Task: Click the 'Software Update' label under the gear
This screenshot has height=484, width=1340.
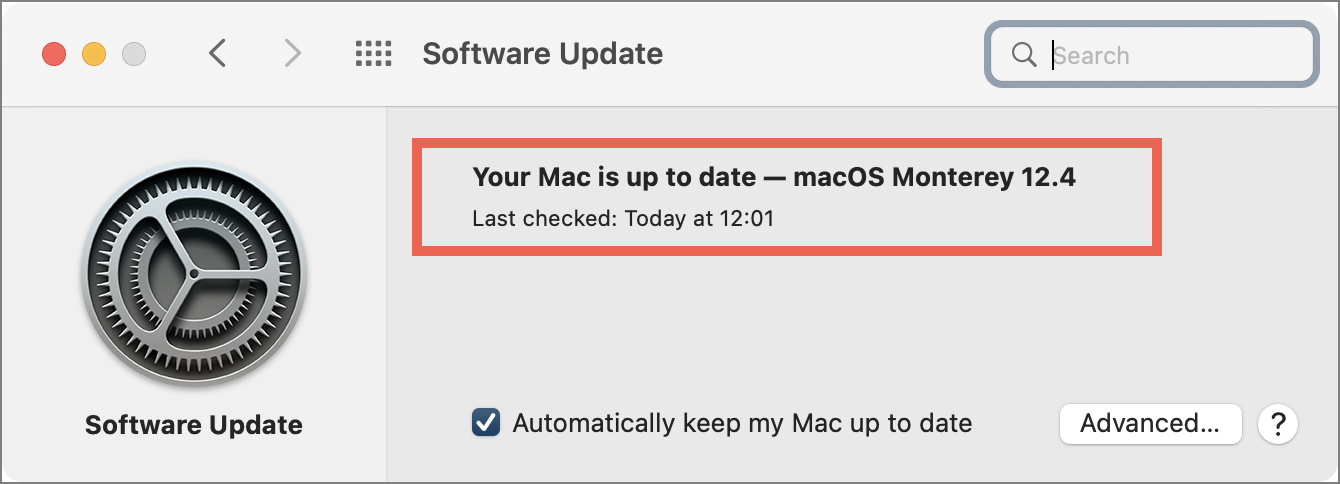Action: (x=194, y=425)
